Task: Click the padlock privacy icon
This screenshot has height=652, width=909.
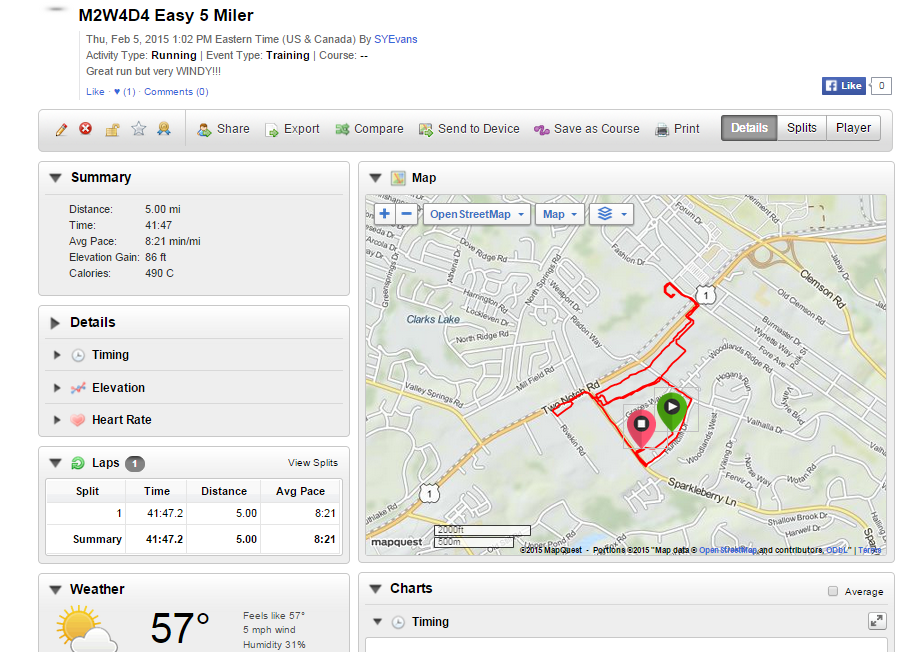Action: tap(112, 129)
